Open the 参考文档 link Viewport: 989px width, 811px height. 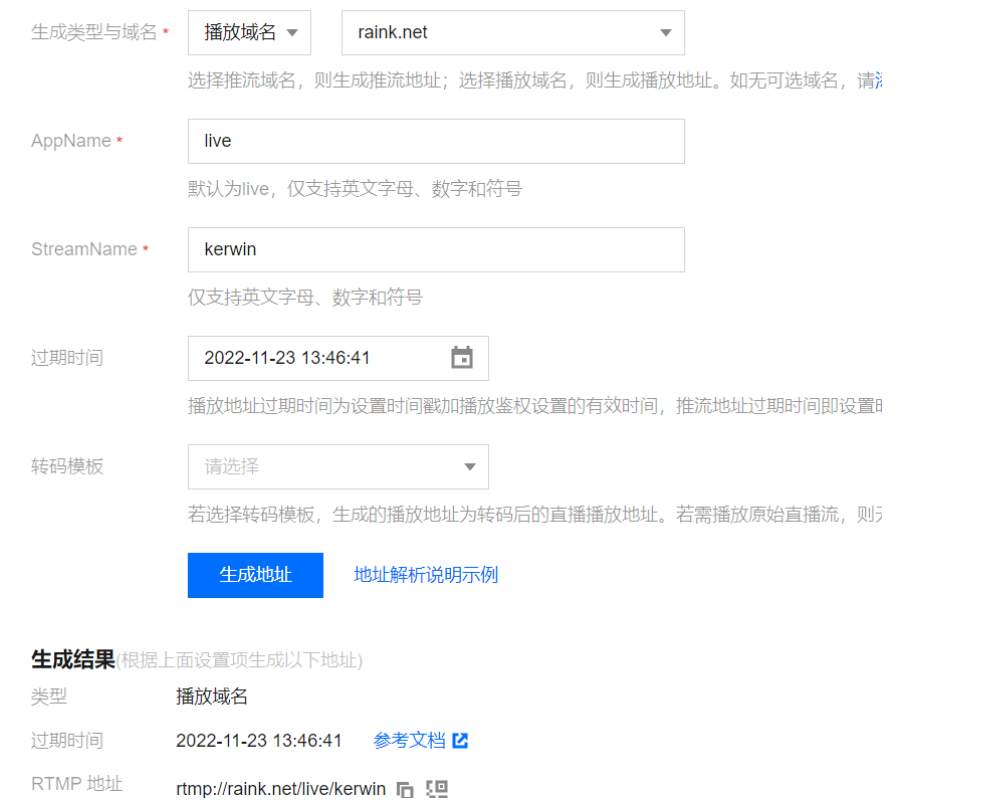tap(409, 740)
